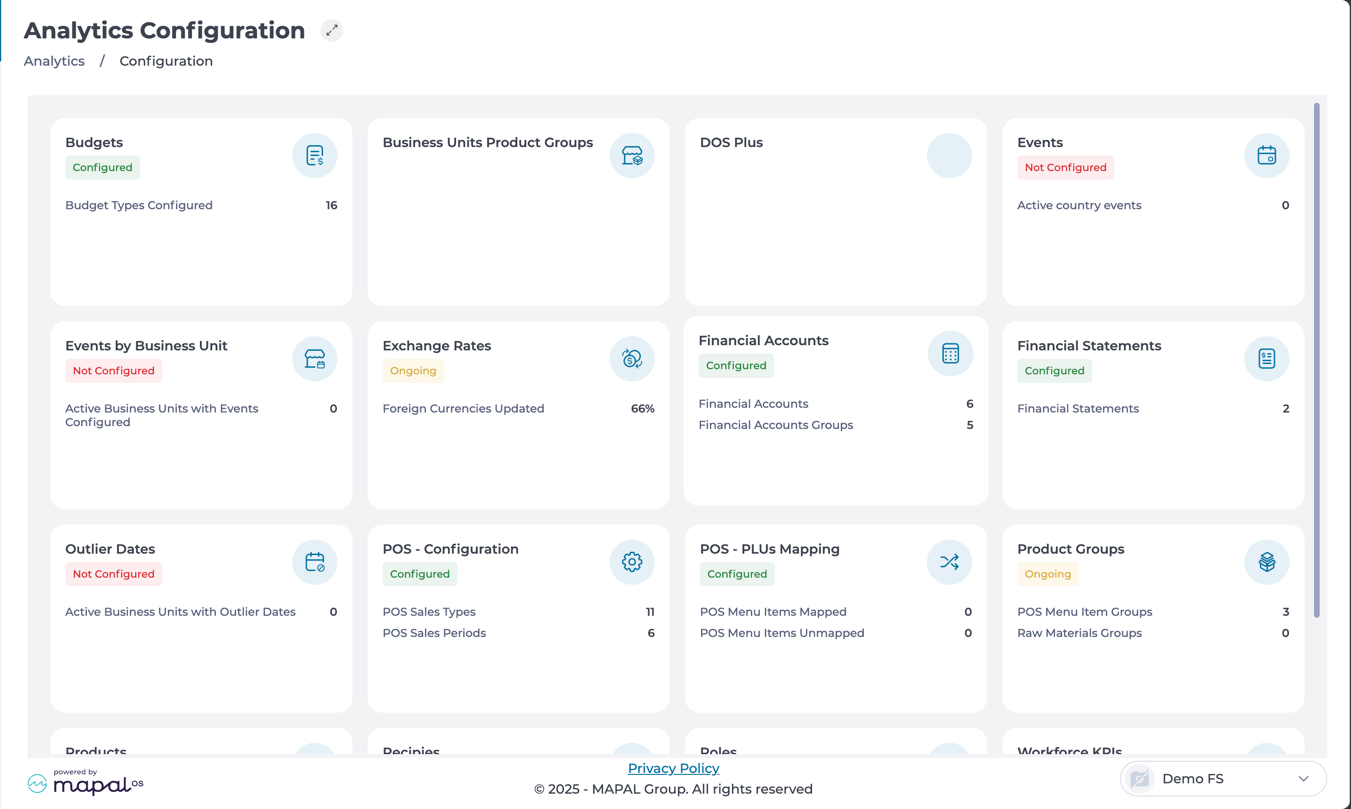Open the Financial Accounts card title
Viewport: 1351px width, 809px height.
(x=764, y=341)
